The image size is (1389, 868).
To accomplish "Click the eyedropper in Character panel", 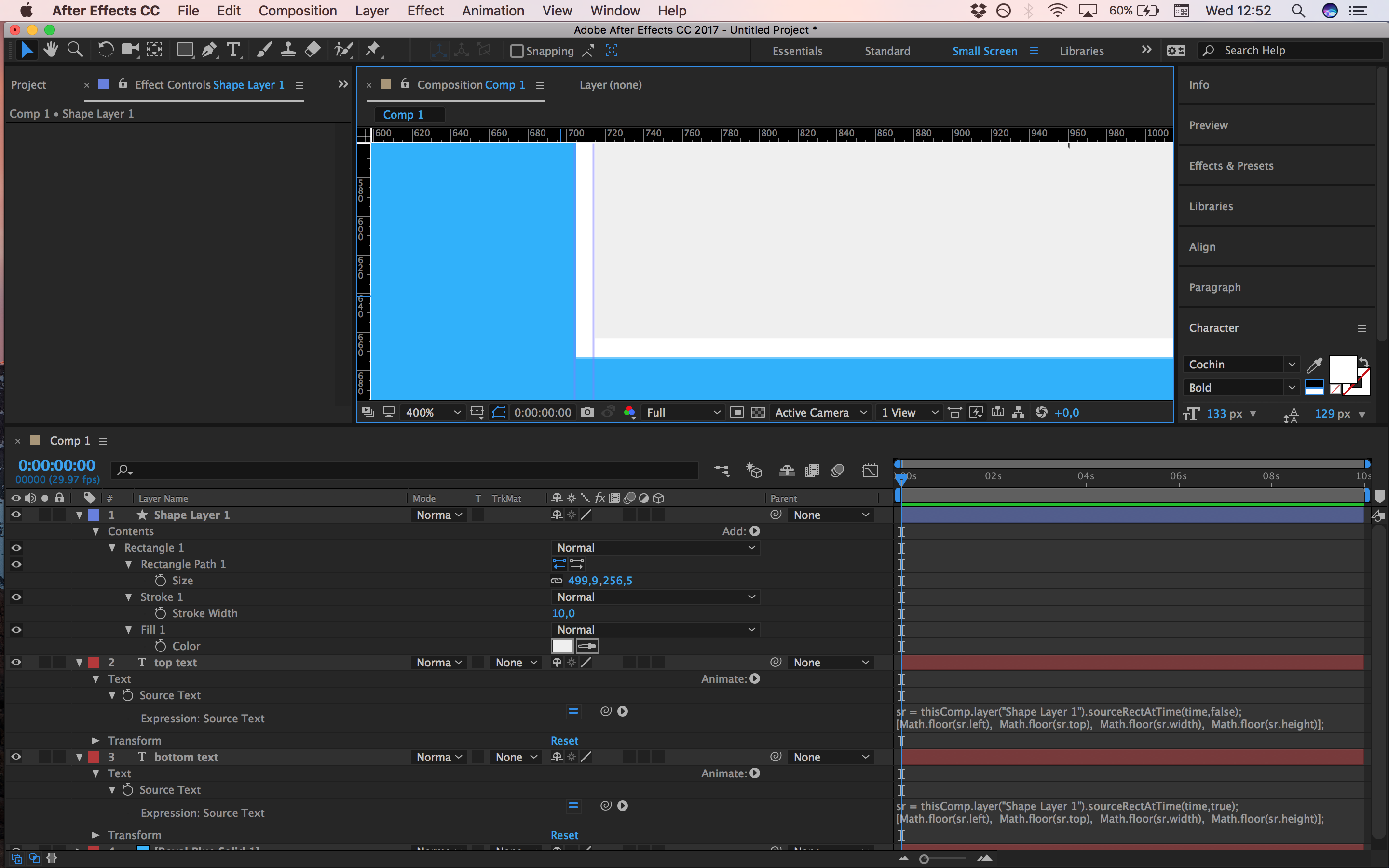I will (1314, 365).
